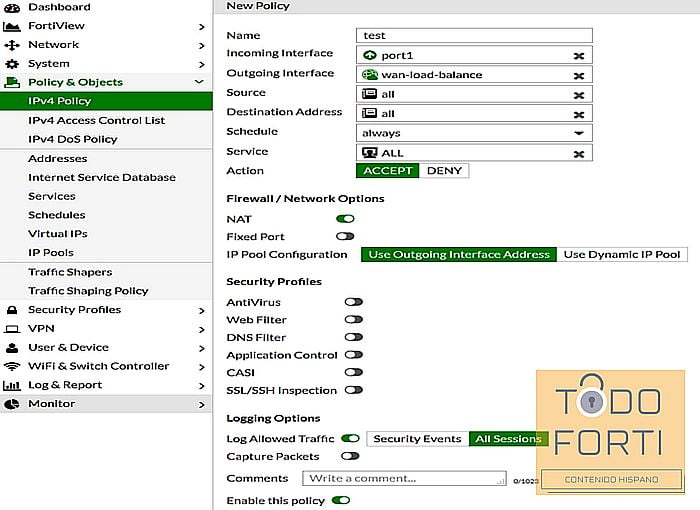700x510 pixels.
Task: Go to Virtual IPs
Action: click(x=58, y=234)
